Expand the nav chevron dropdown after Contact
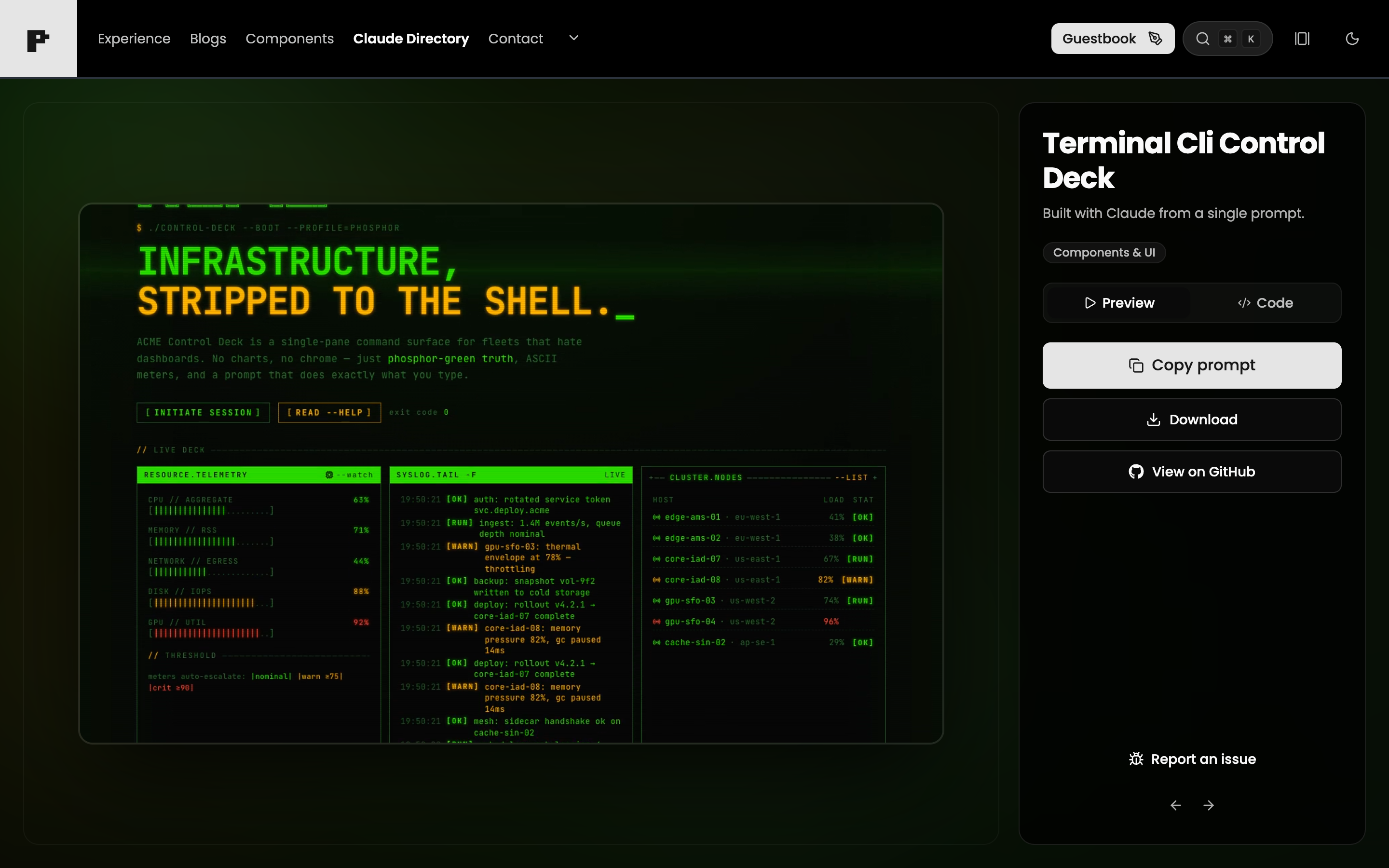Screen dimensions: 1389x868 point(573,38)
